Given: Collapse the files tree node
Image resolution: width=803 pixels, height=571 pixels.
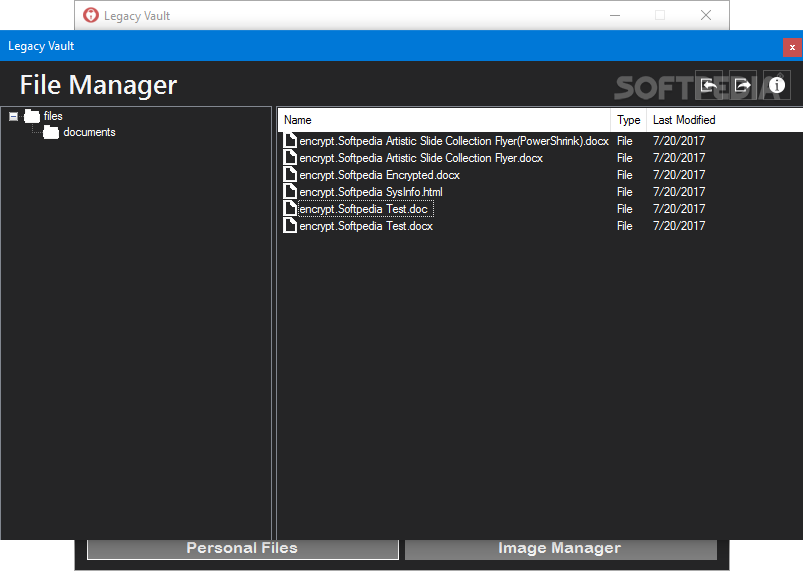Looking at the screenshot, I should pyautogui.click(x=14, y=117).
